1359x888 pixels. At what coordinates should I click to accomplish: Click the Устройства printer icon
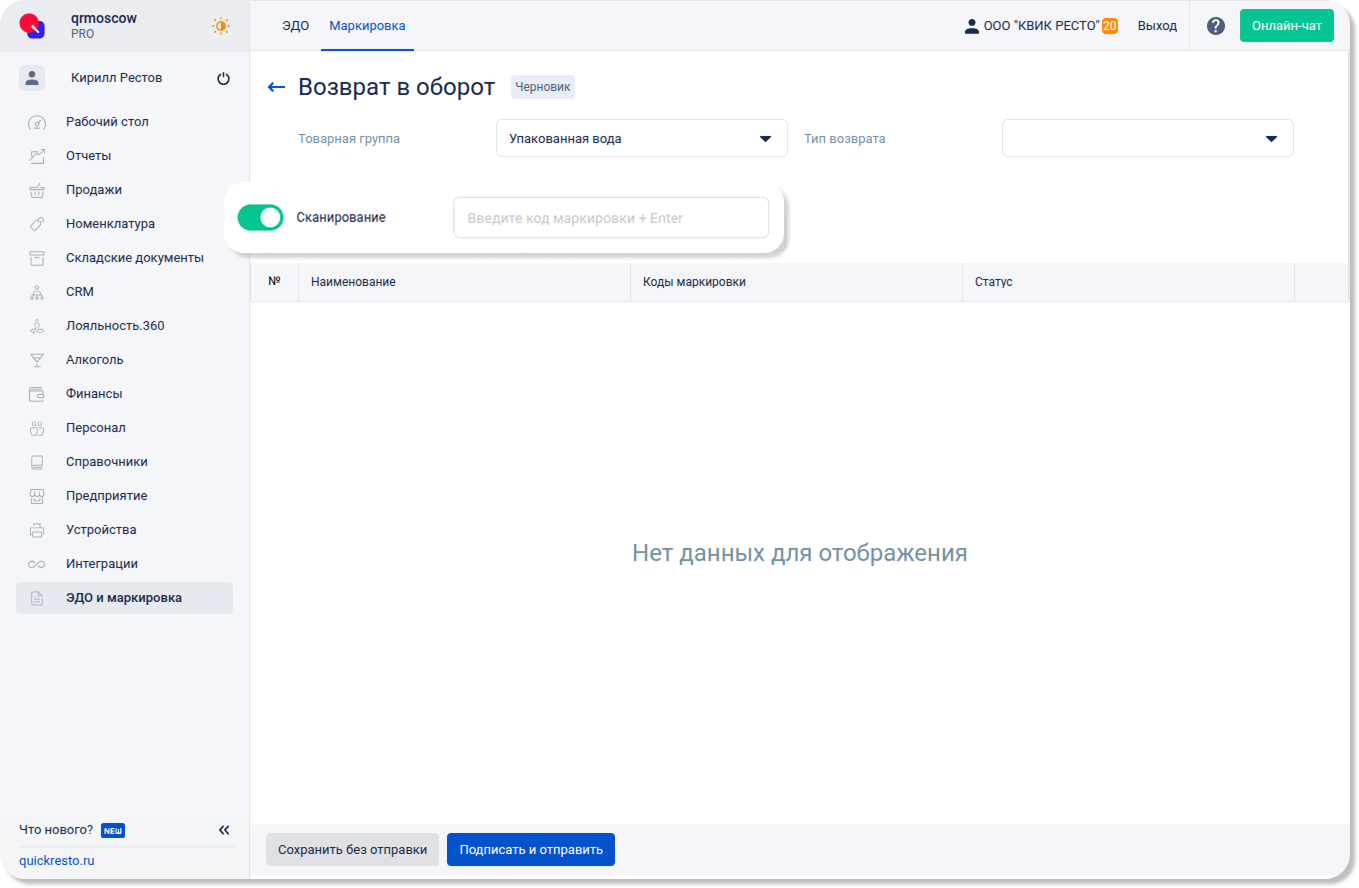click(x=37, y=530)
